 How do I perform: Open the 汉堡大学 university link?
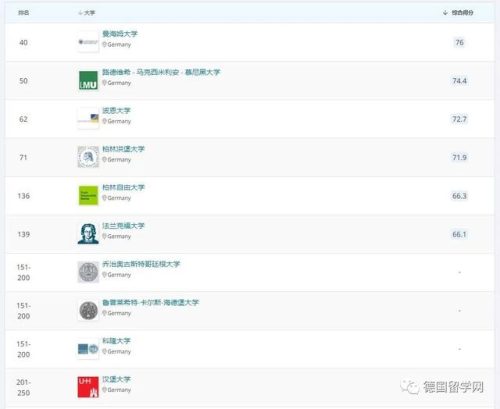tap(116, 379)
